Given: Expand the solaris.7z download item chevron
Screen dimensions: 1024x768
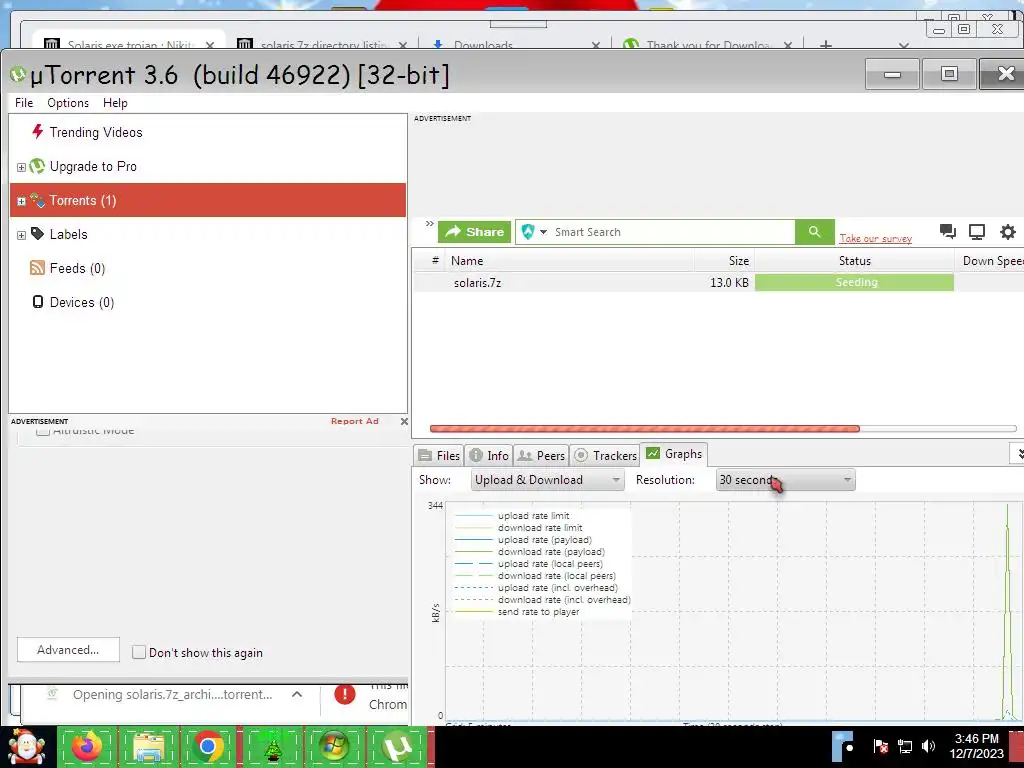Looking at the screenshot, I should click(296, 694).
